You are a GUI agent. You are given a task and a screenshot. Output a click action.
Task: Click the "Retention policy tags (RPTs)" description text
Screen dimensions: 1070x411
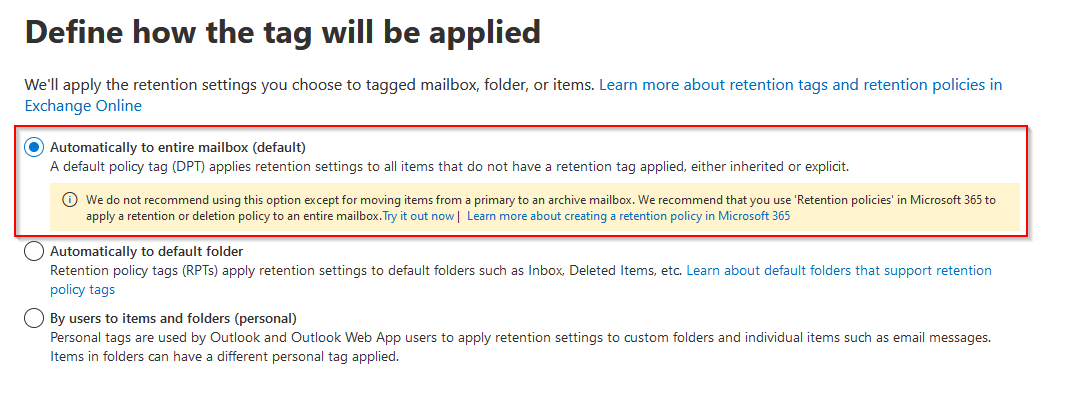point(366,271)
